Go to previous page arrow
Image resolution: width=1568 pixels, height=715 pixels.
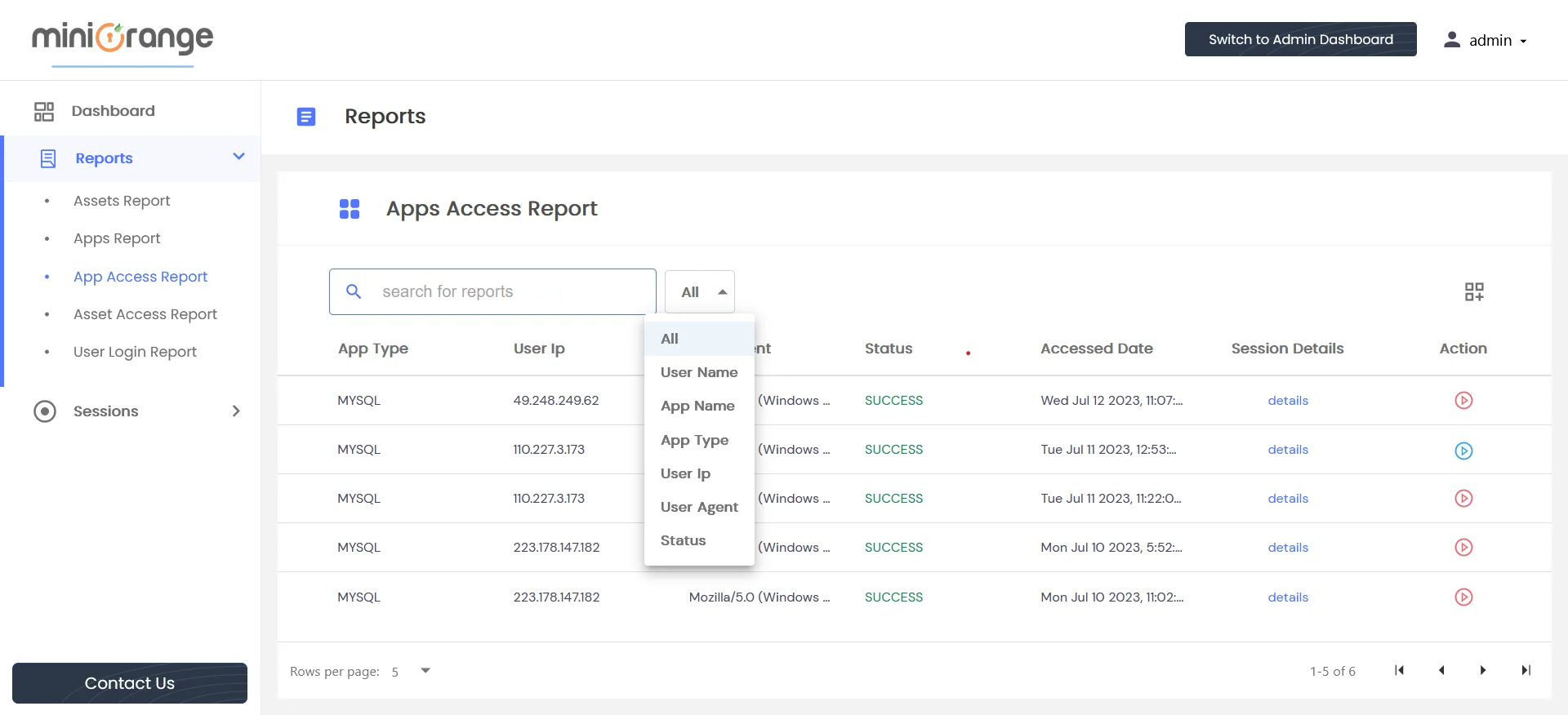click(x=1441, y=670)
